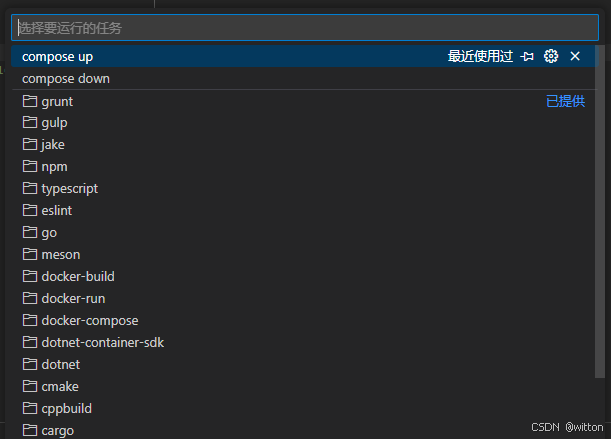Screen dimensions: 611x439
Task: Run the compose up task
Action: coord(57,57)
